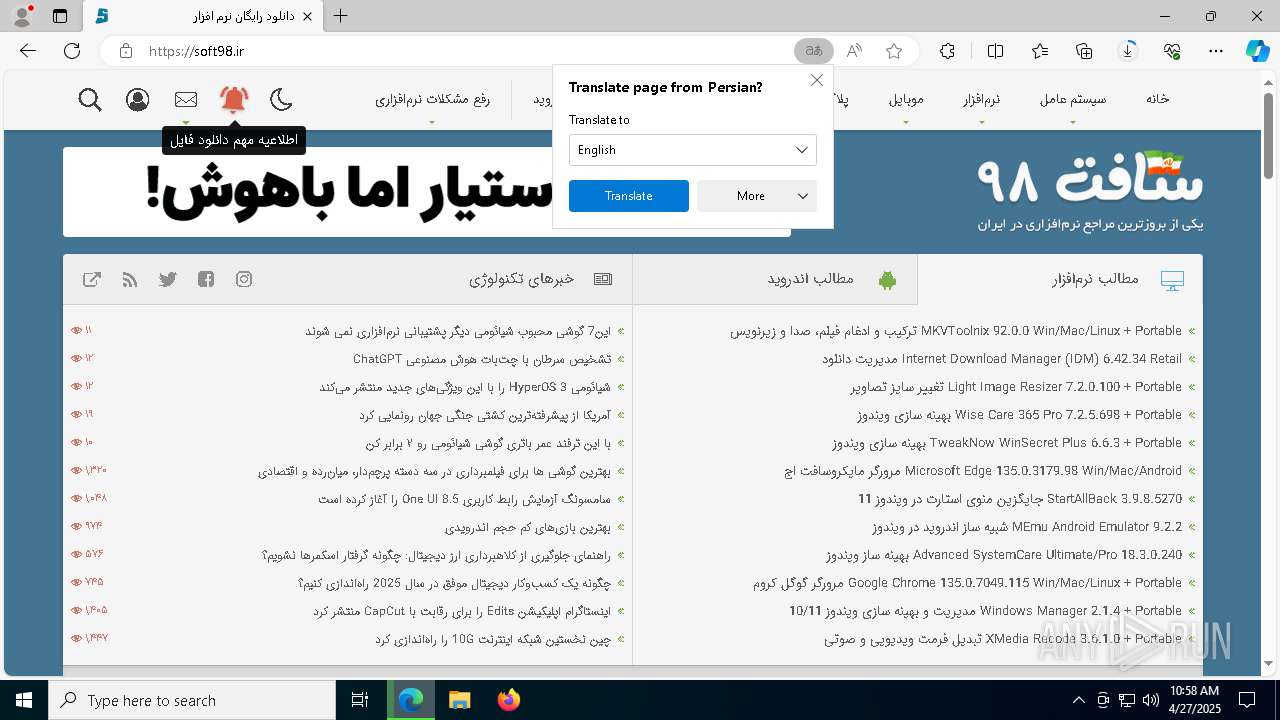Open the RSS feed icon

(x=130, y=279)
